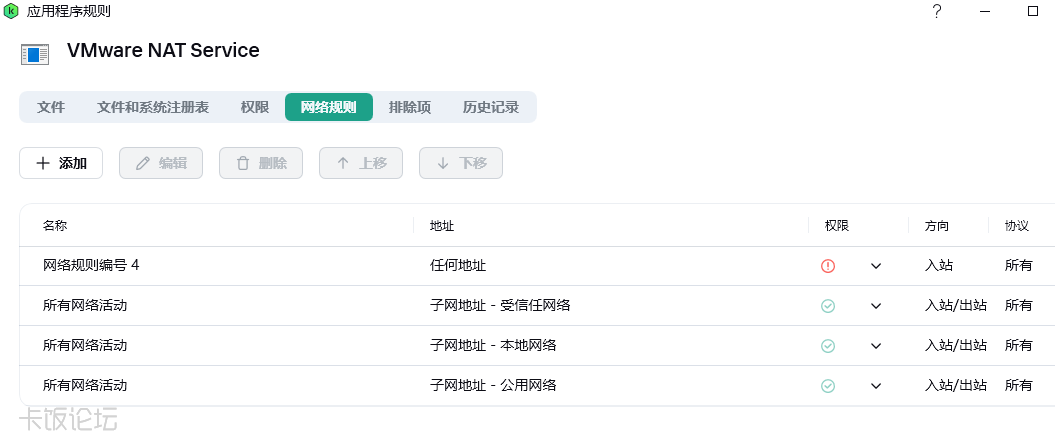Click 所有网络活动 in the 本地网络 row
Image resolution: width=1055 pixels, height=442 pixels.
(x=85, y=346)
